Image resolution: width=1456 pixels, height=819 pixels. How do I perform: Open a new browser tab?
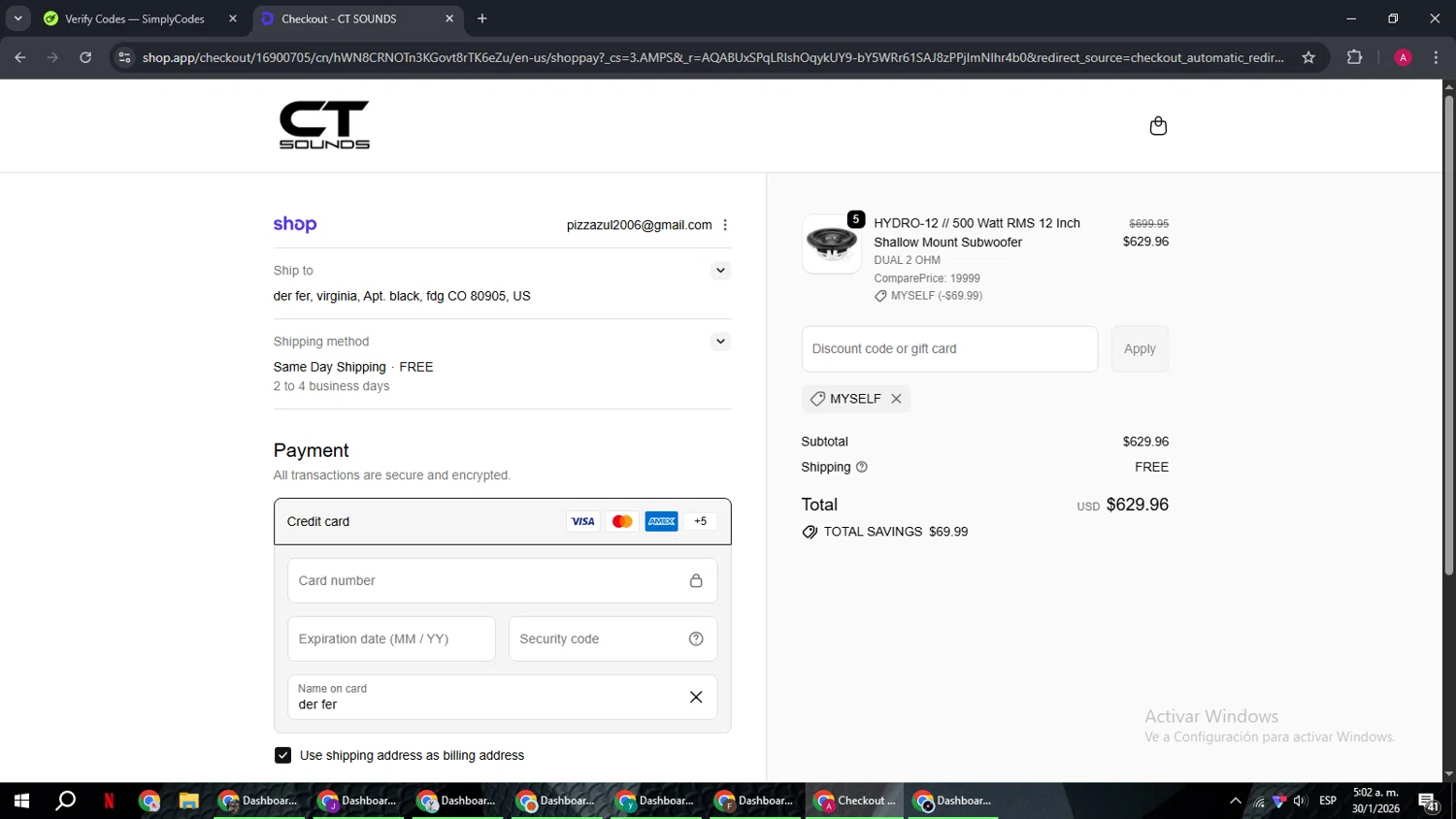point(482,18)
